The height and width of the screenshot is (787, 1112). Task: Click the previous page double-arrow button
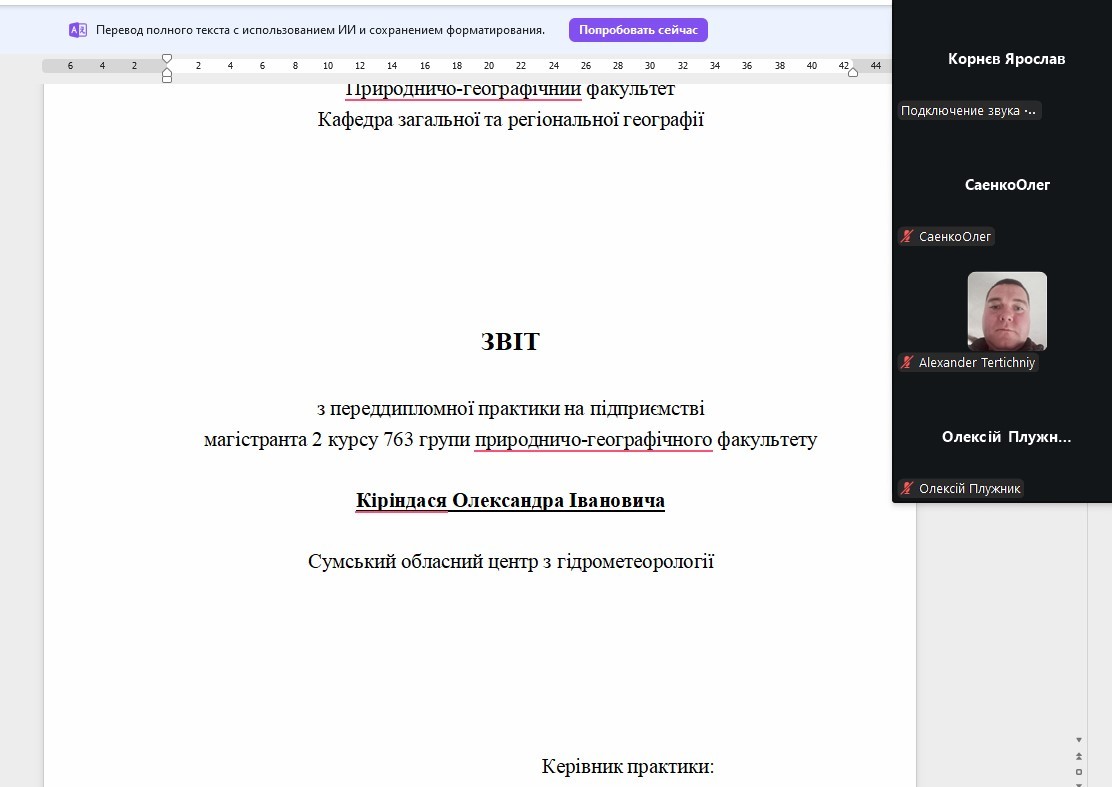click(1079, 756)
